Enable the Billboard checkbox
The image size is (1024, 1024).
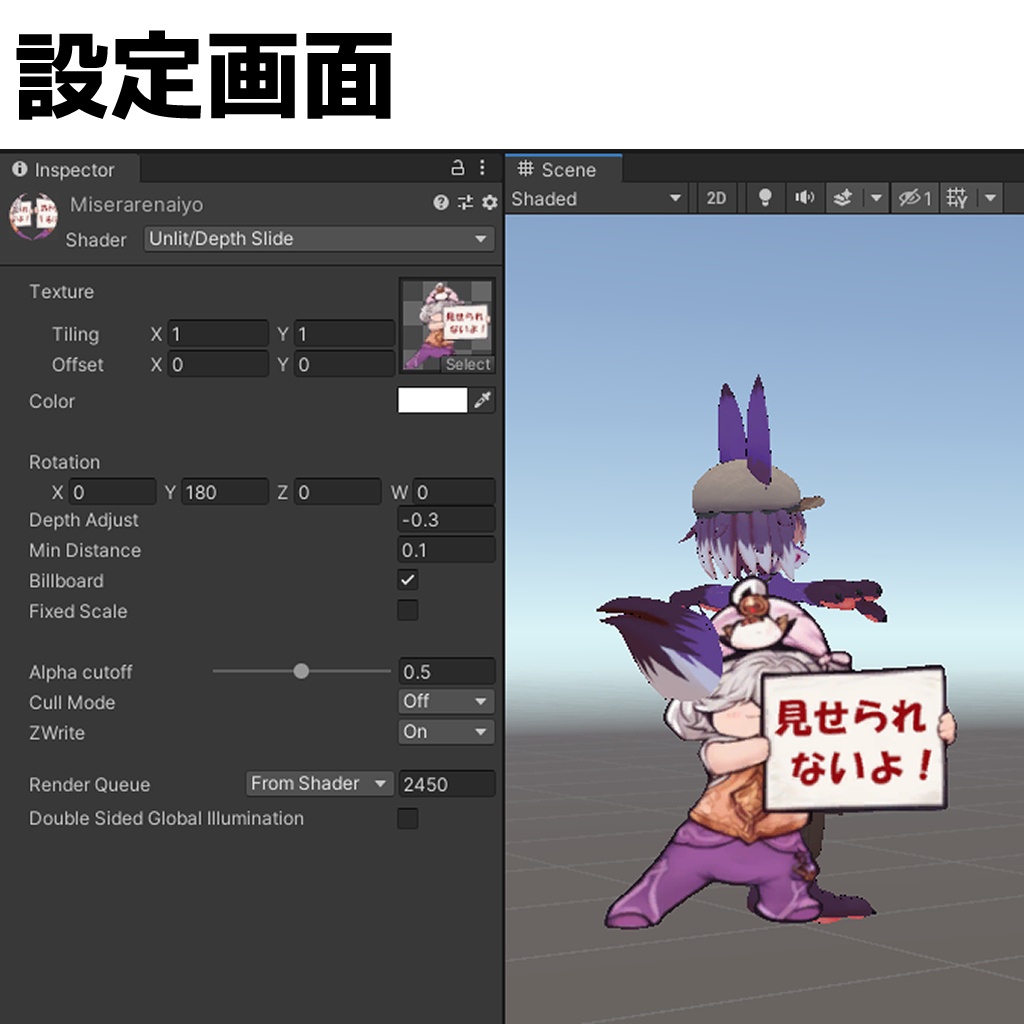tap(407, 581)
